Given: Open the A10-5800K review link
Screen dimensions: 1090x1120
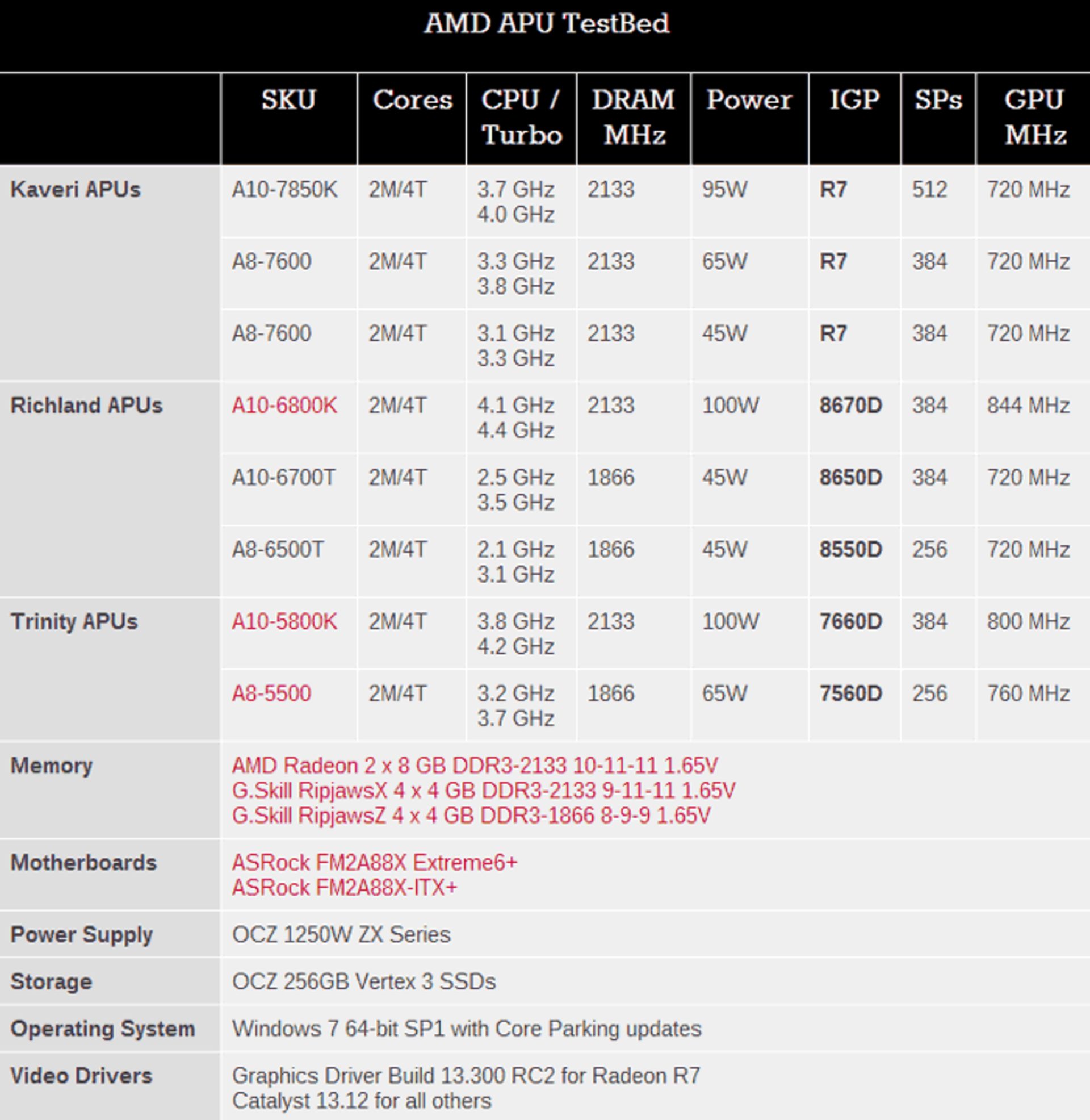Looking at the screenshot, I should tap(284, 621).
